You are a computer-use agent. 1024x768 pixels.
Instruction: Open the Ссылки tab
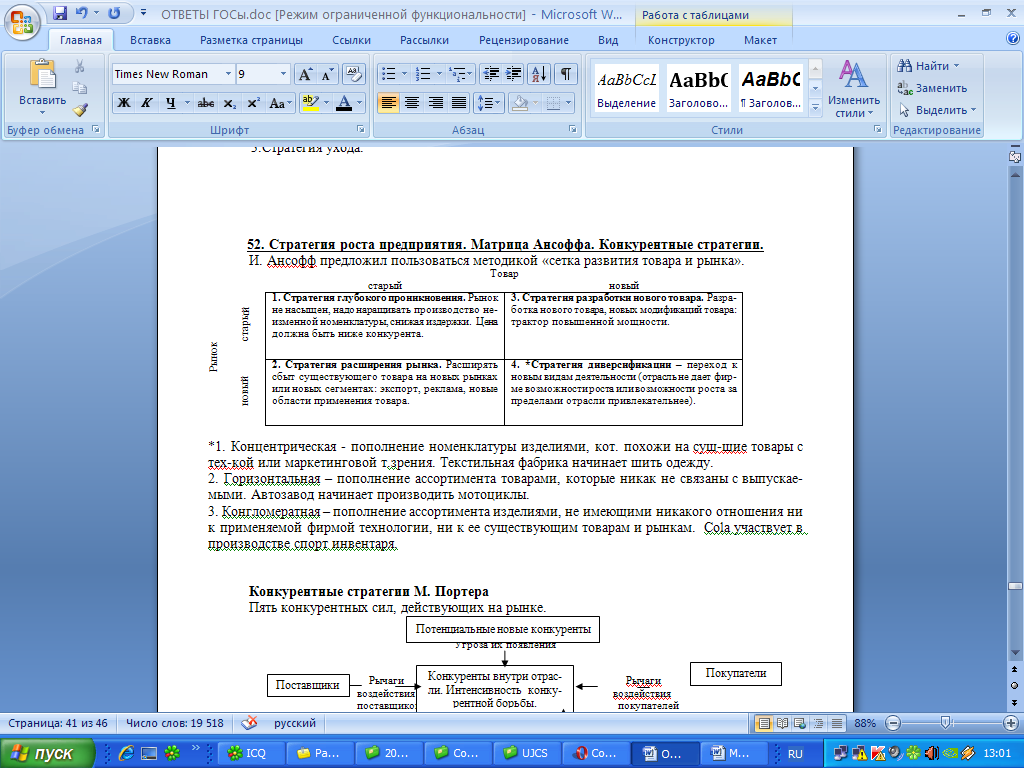(x=351, y=40)
